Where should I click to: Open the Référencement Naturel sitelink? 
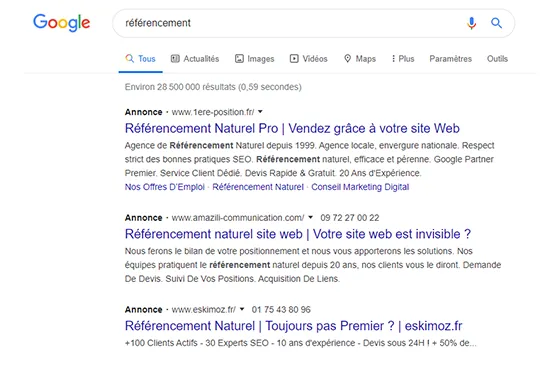click(258, 187)
